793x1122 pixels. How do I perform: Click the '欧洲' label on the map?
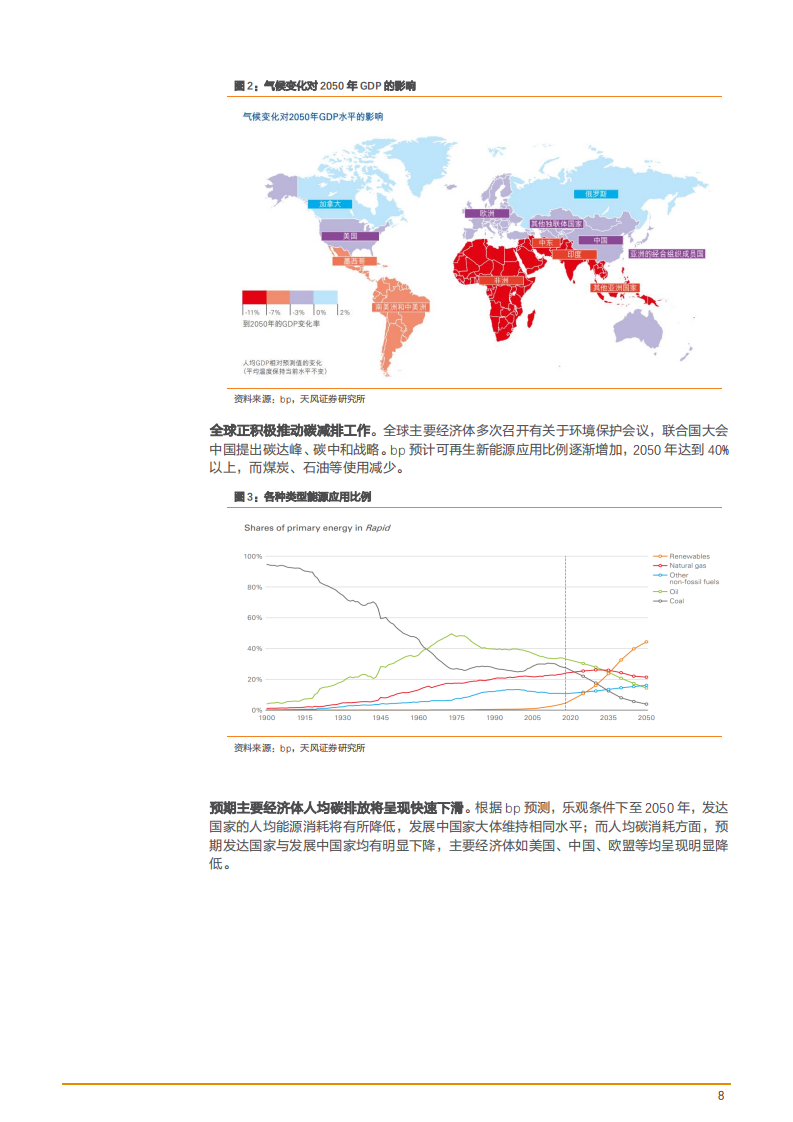pos(487,213)
